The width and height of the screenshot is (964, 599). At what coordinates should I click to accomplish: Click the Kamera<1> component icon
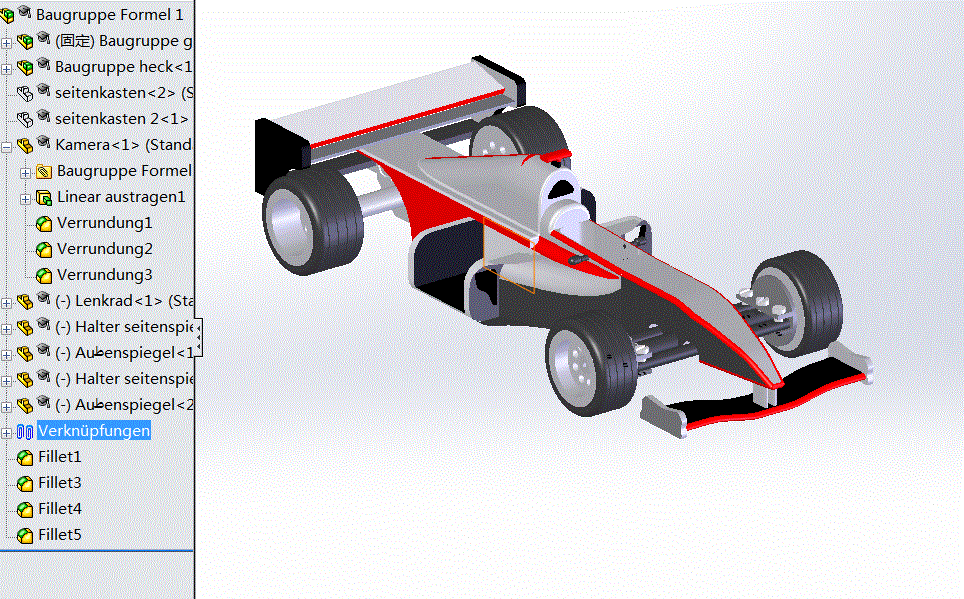click(25, 144)
